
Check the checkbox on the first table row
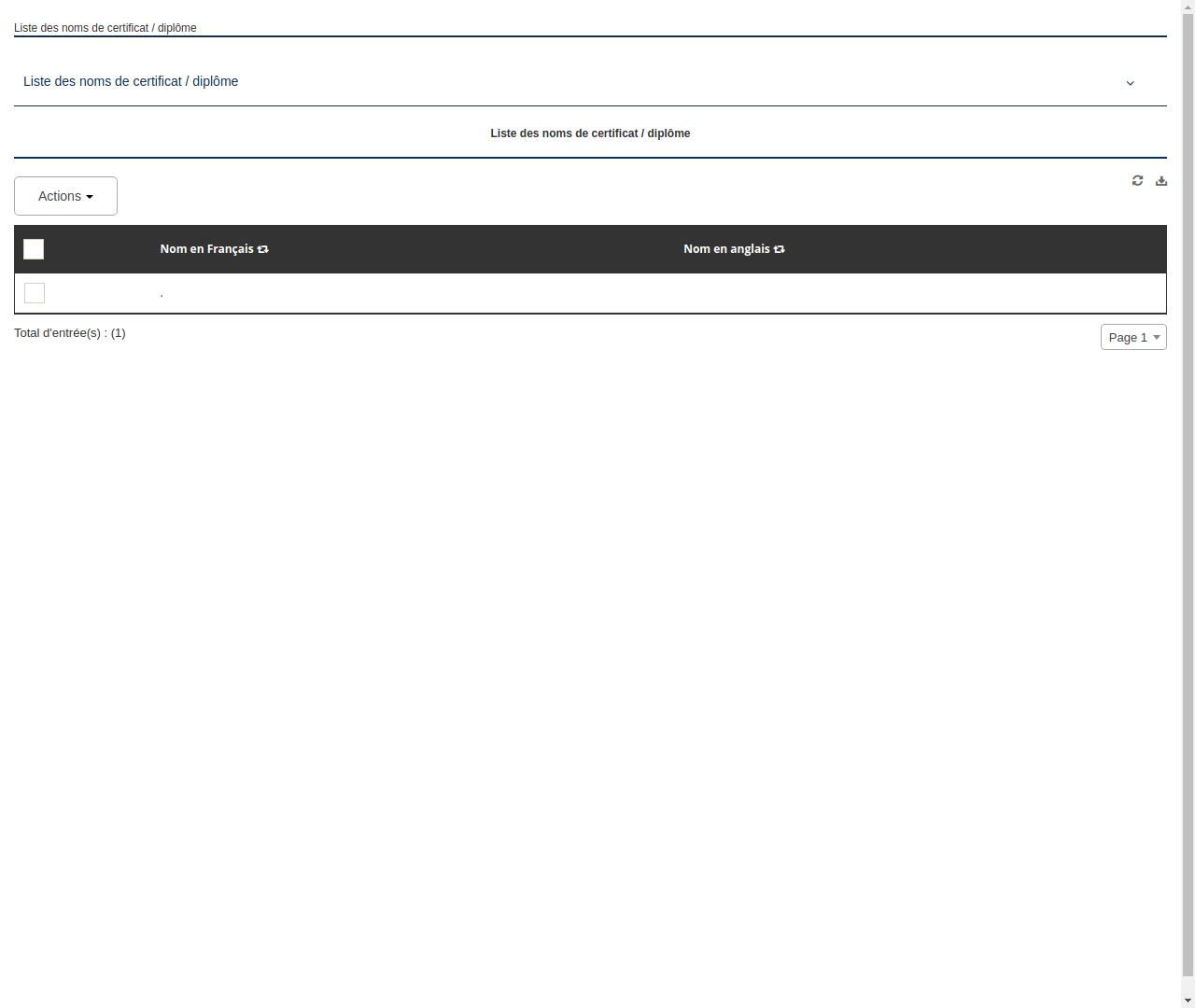[35, 292]
